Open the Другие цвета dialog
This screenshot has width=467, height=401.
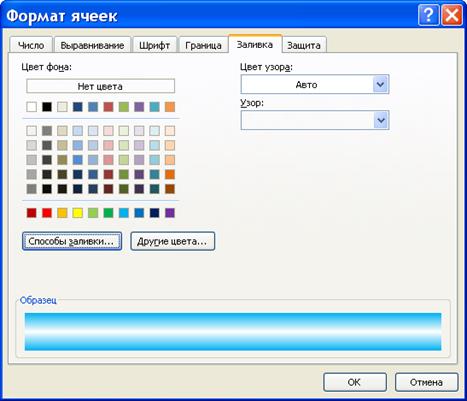[172, 241]
